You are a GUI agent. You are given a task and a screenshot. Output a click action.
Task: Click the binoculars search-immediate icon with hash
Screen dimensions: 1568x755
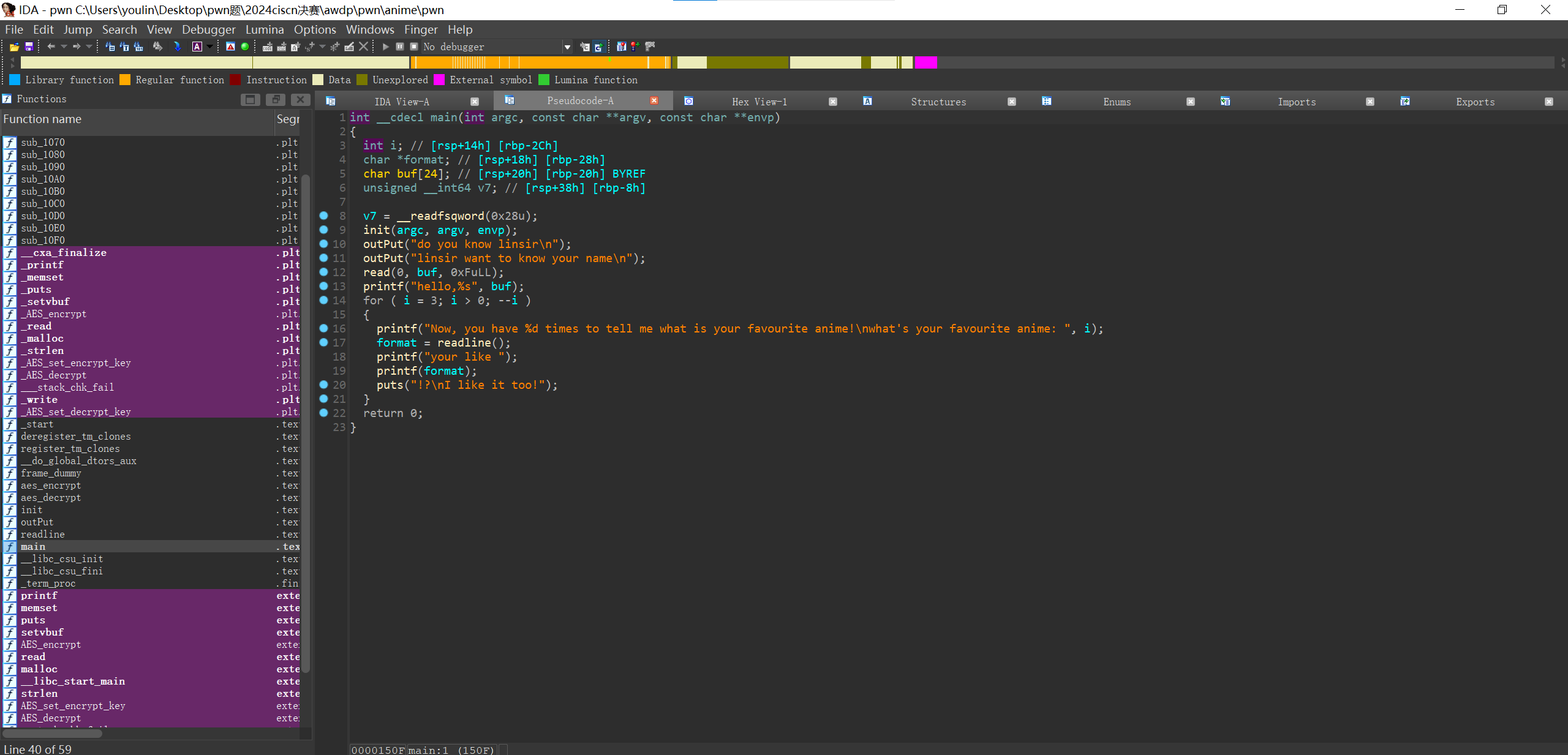(x=110, y=47)
